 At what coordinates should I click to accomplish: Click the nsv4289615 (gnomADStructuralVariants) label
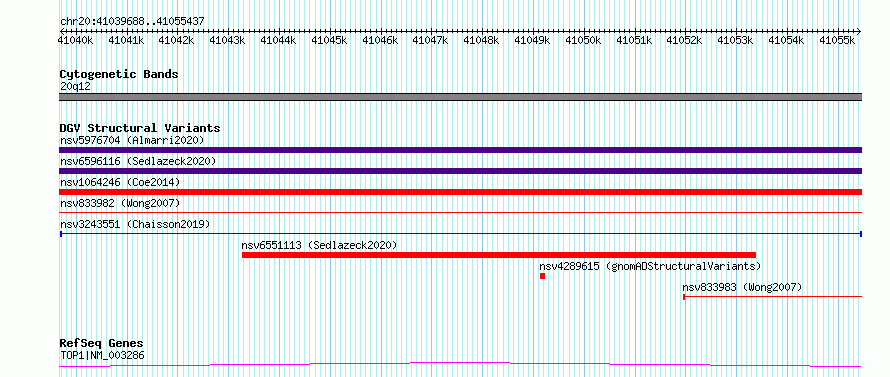coord(650,266)
